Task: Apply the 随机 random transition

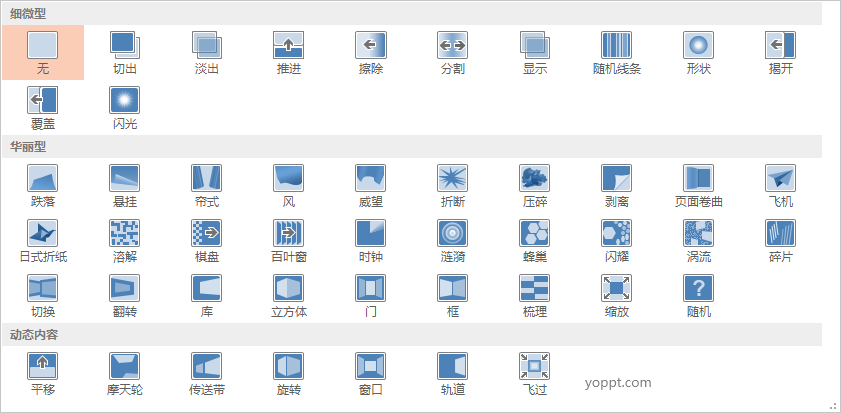Action: (x=698, y=295)
